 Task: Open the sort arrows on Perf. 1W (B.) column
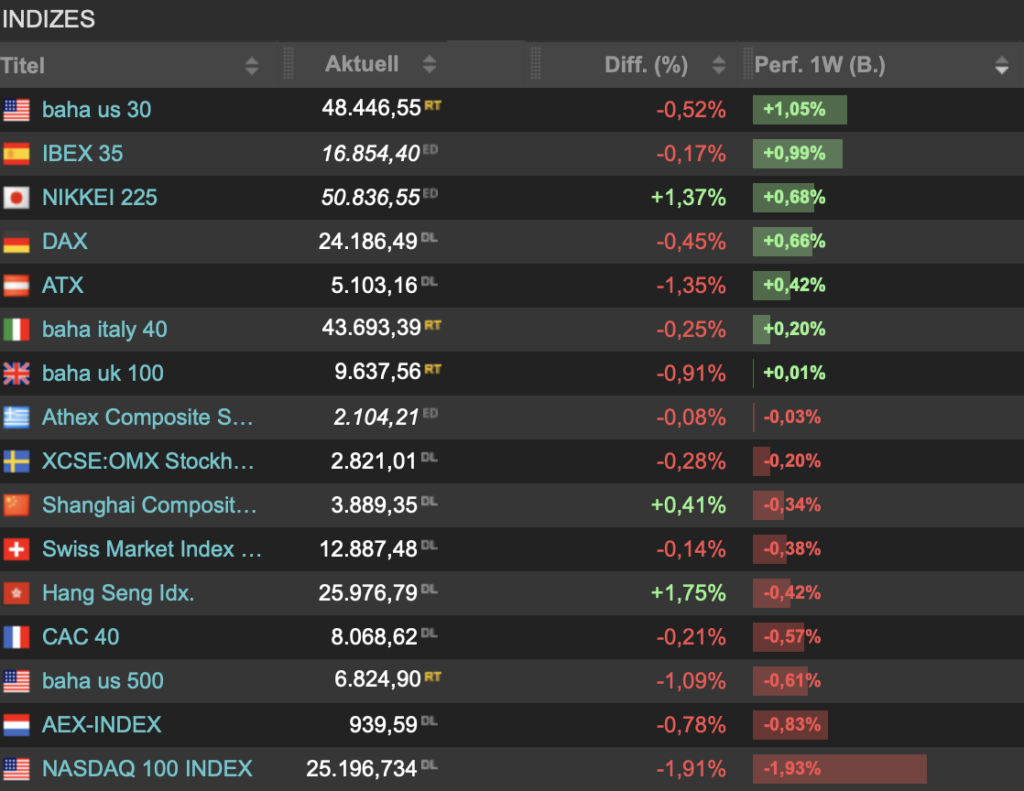pyautogui.click(x=1002, y=65)
